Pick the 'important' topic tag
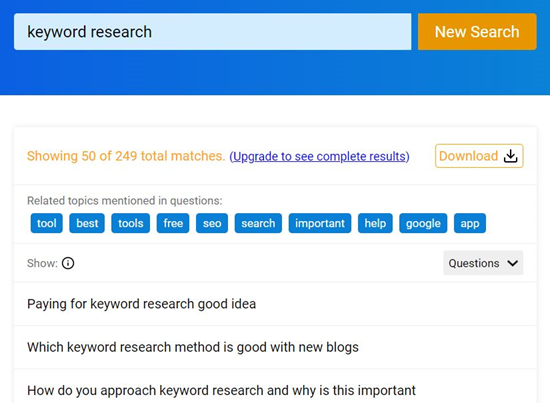Screen dimensions: 550x403 click(x=320, y=223)
